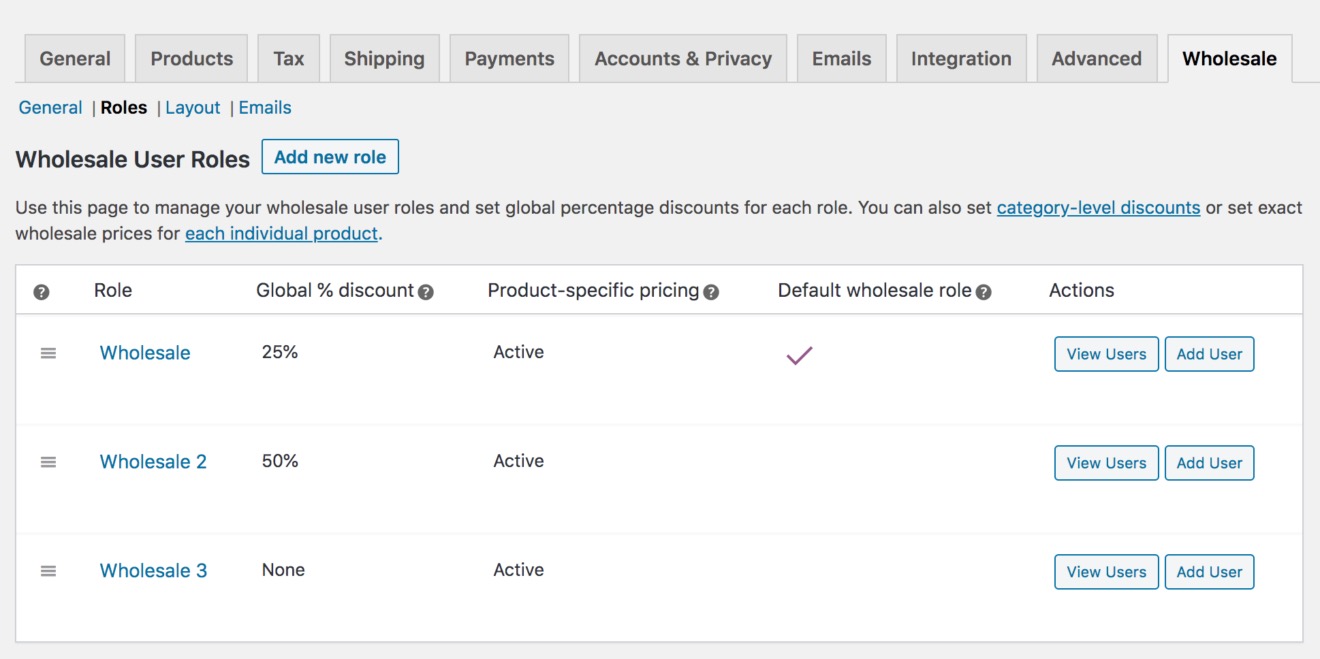This screenshot has height=659, width=1320.
Task: Open the Accounts & Privacy tab
Action: click(x=683, y=59)
